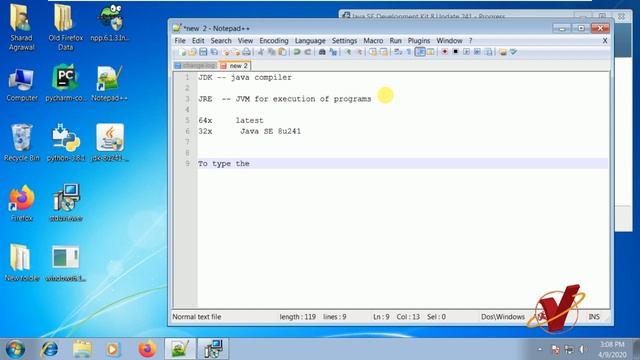This screenshot has width=640, height=360.
Task: Open the ? help menu
Action: pyautogui.click(x=470, y=40)
